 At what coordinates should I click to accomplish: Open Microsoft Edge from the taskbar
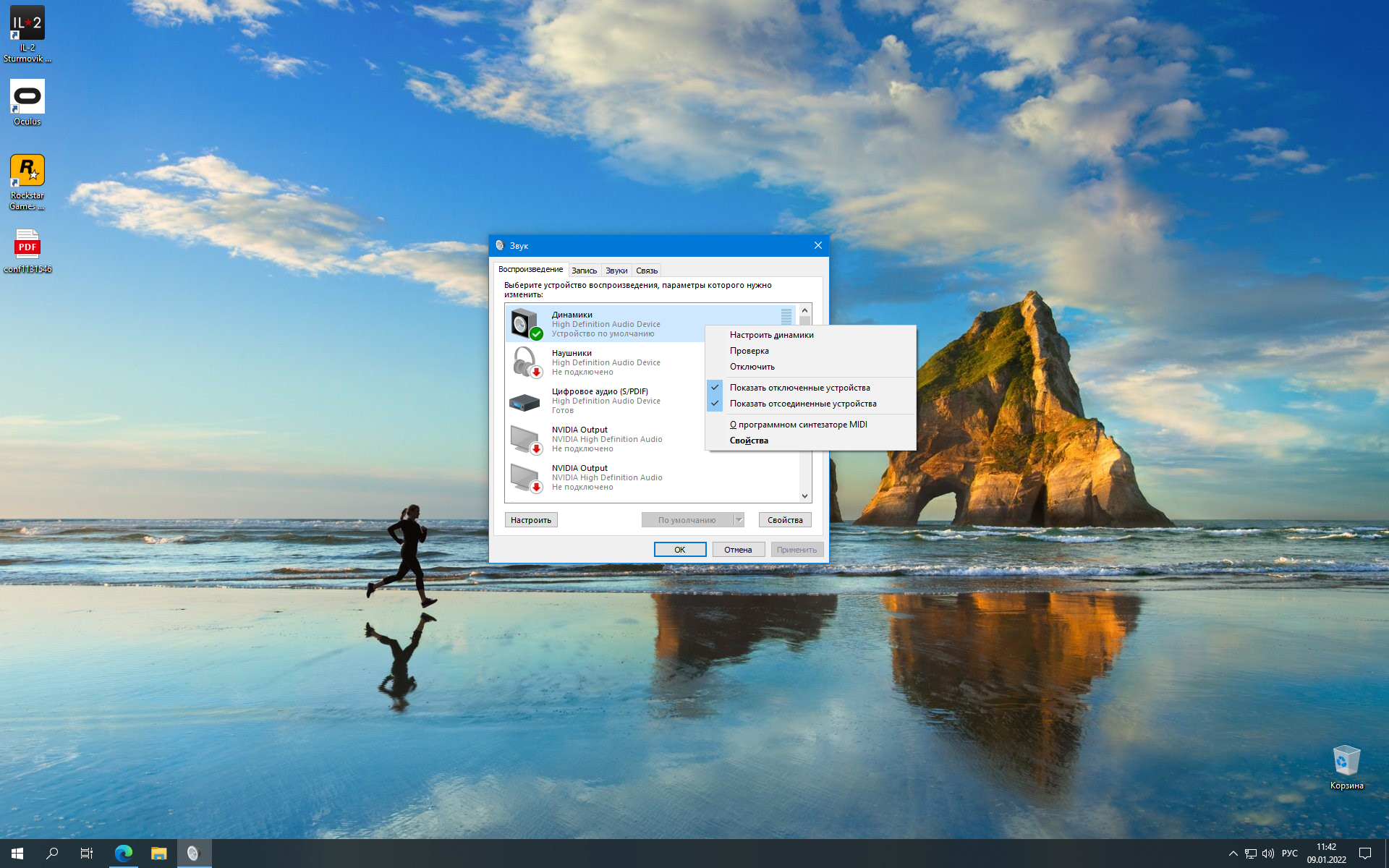click(x=123, y=854)
